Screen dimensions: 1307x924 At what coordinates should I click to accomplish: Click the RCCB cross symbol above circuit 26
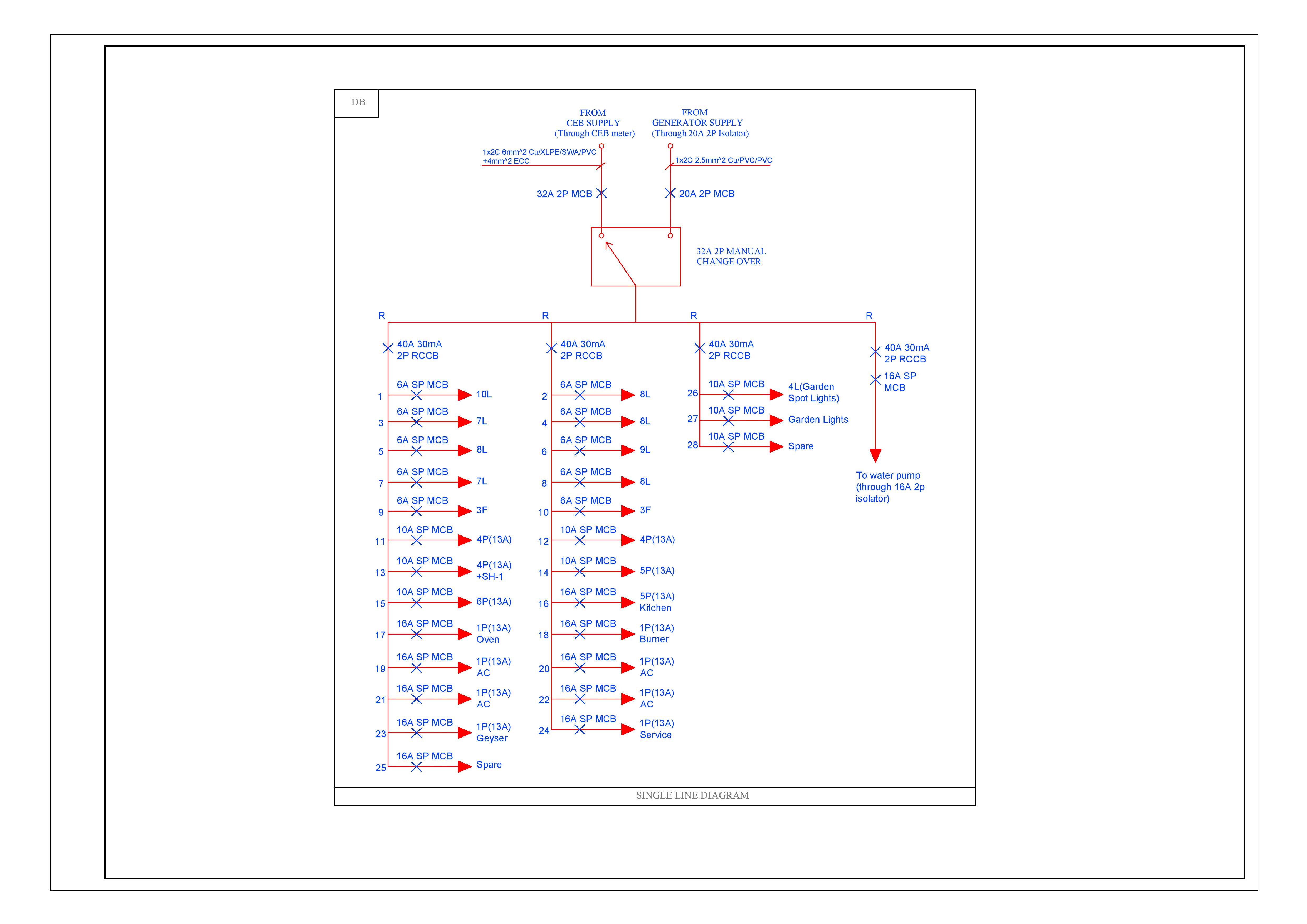coord(700,348)
